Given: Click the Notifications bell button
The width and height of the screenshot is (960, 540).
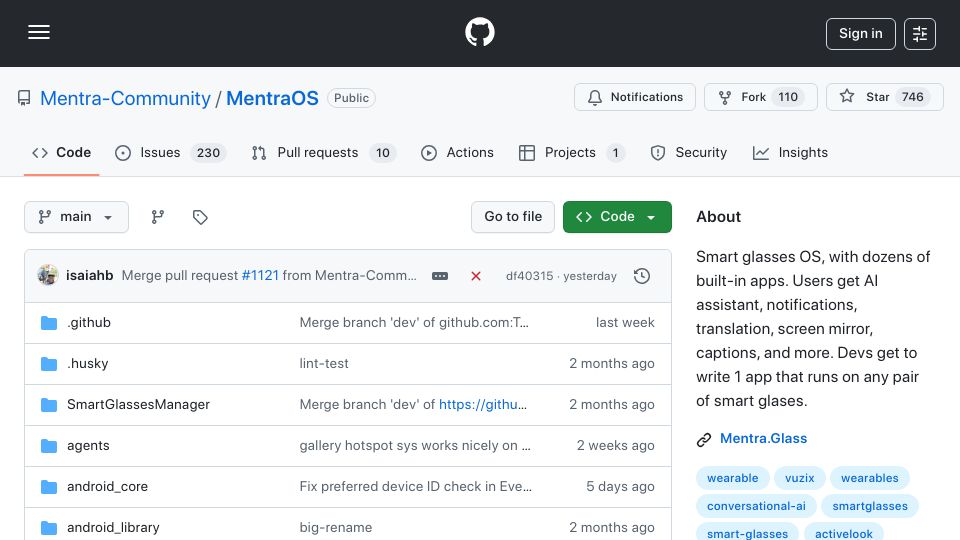Looking at the screenshot, I should coord(634,97).
